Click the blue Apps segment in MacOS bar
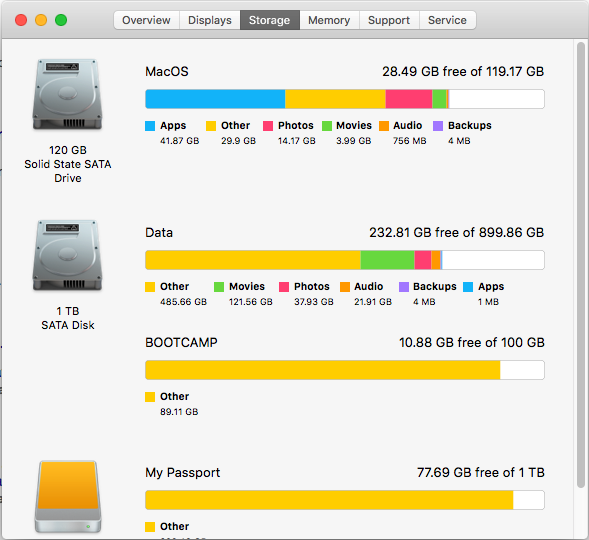The image size is (589, 540). pyautogui.click(x=215, y=99)
